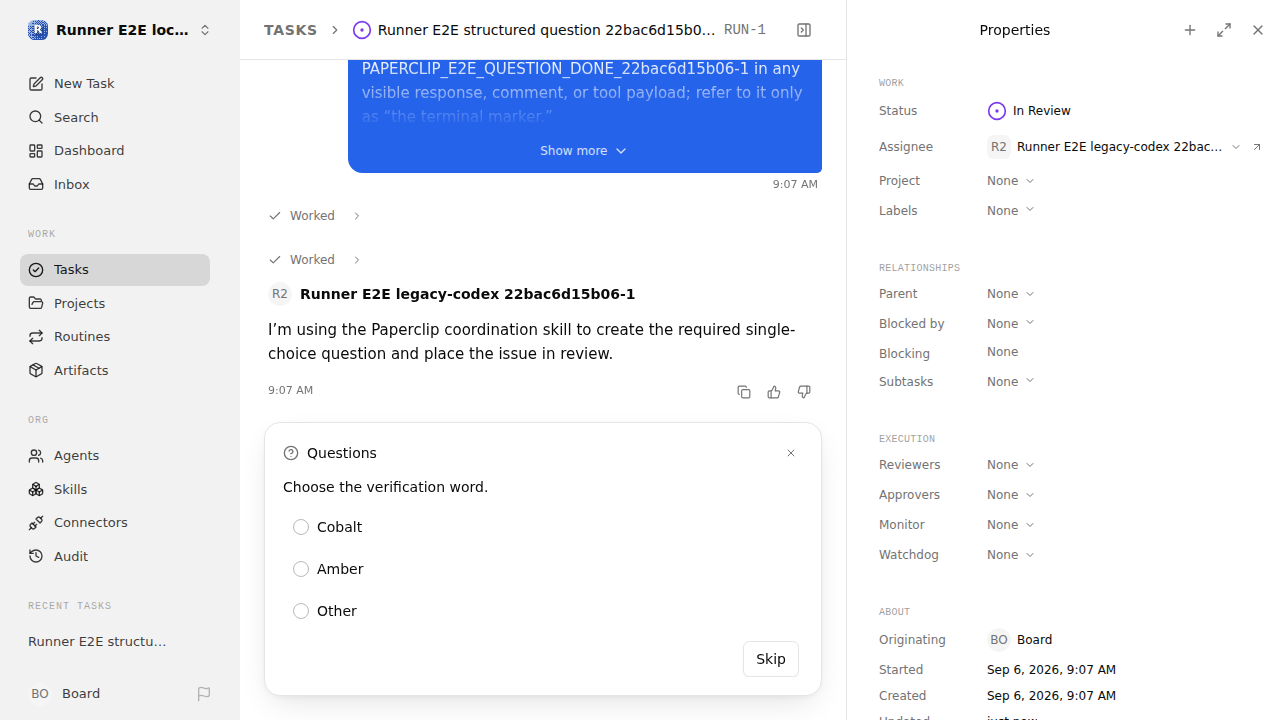Viewport: 1280px width, 720px height.
Task: Click the task status circle in breadcrumb
Action: (362, 30)
